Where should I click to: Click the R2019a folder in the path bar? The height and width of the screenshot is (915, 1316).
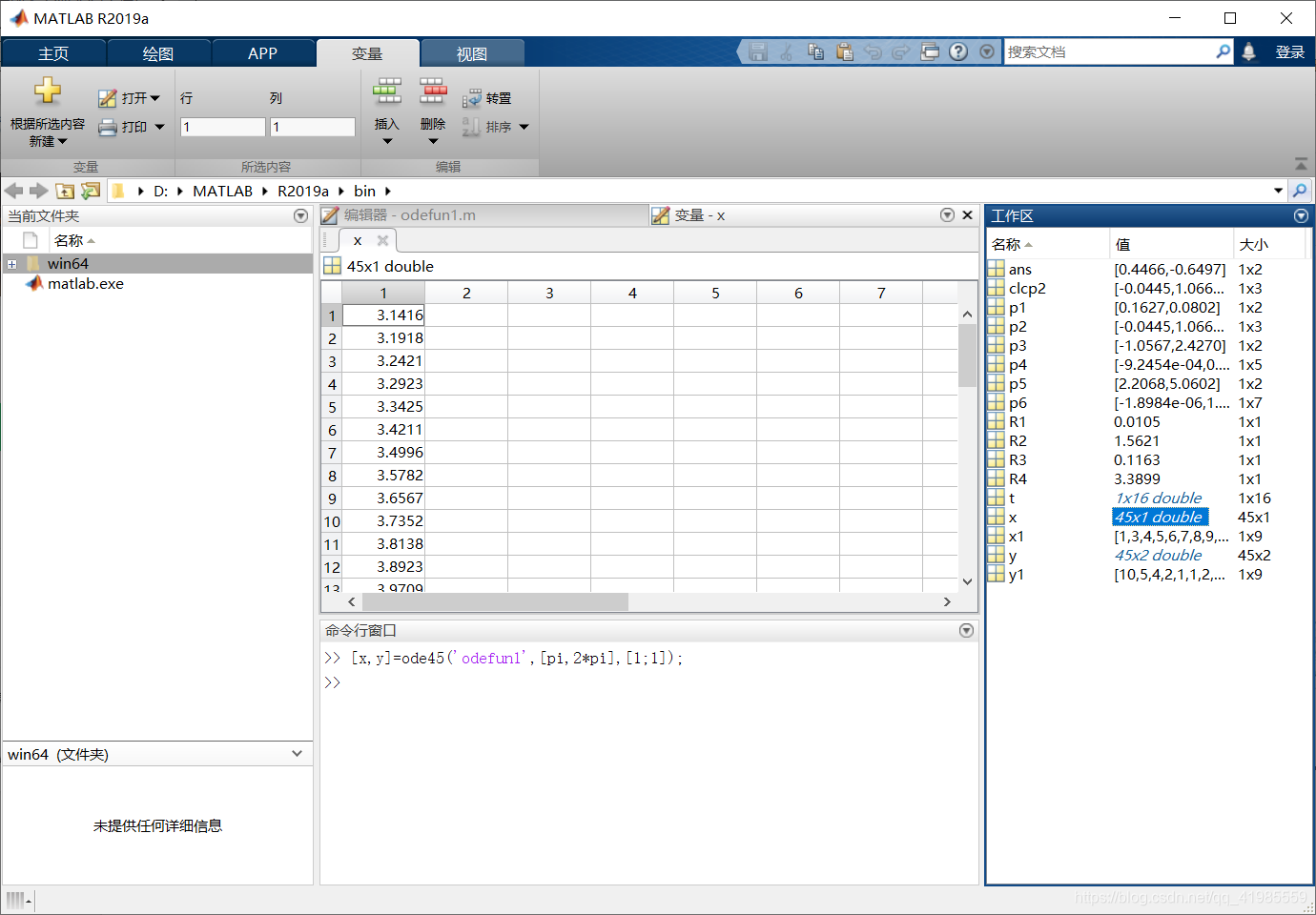[303, 191]
